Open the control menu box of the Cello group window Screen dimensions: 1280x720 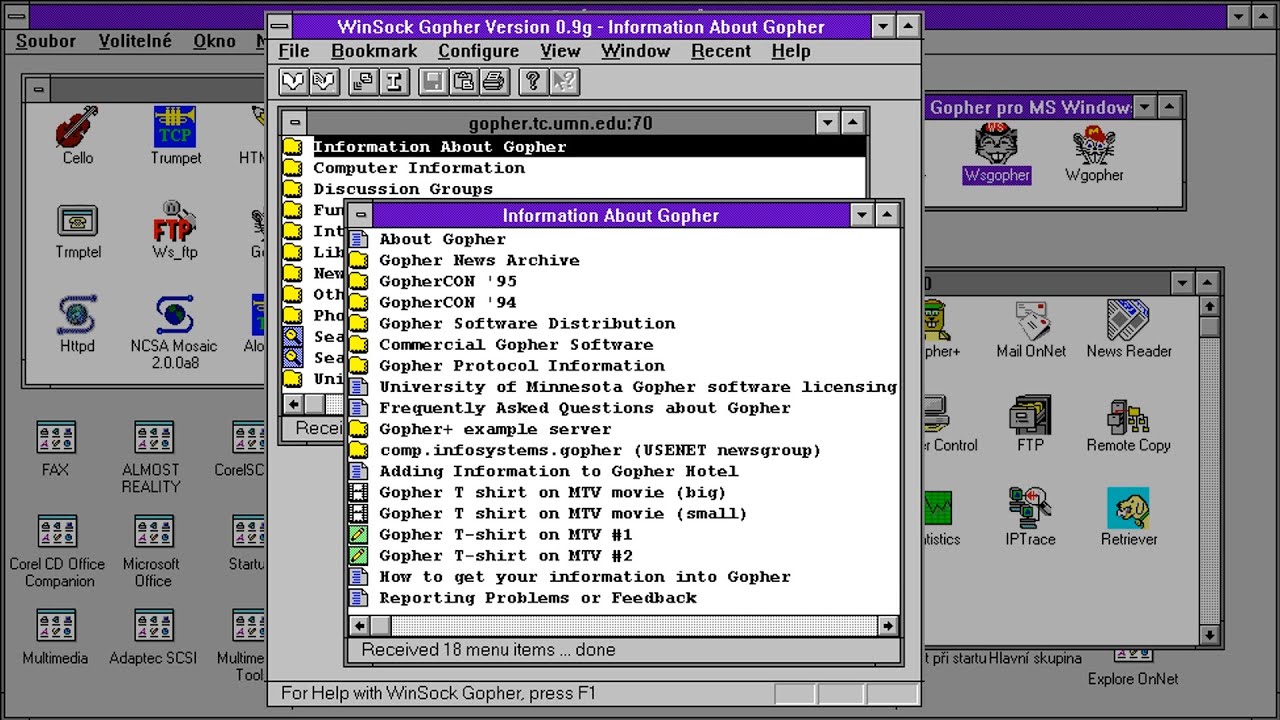(x=38, y=89)
